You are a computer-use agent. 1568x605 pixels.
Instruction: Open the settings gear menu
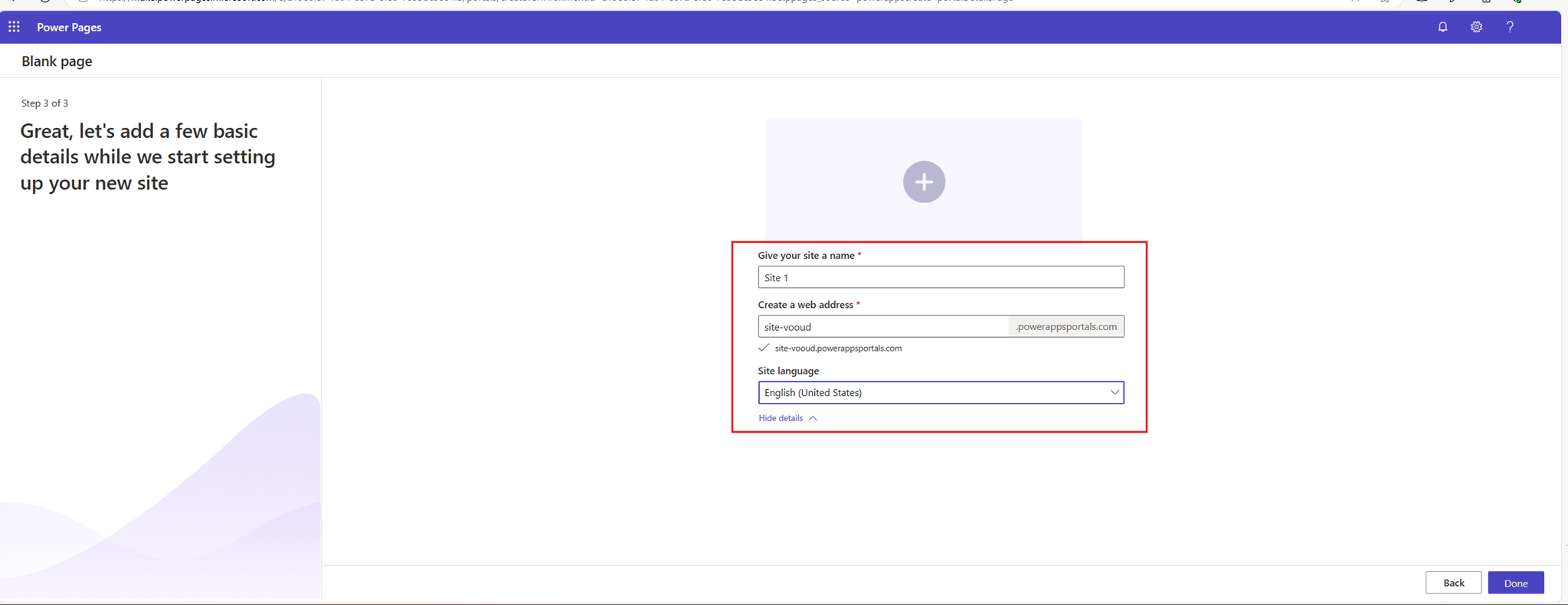pos(1476,27)
